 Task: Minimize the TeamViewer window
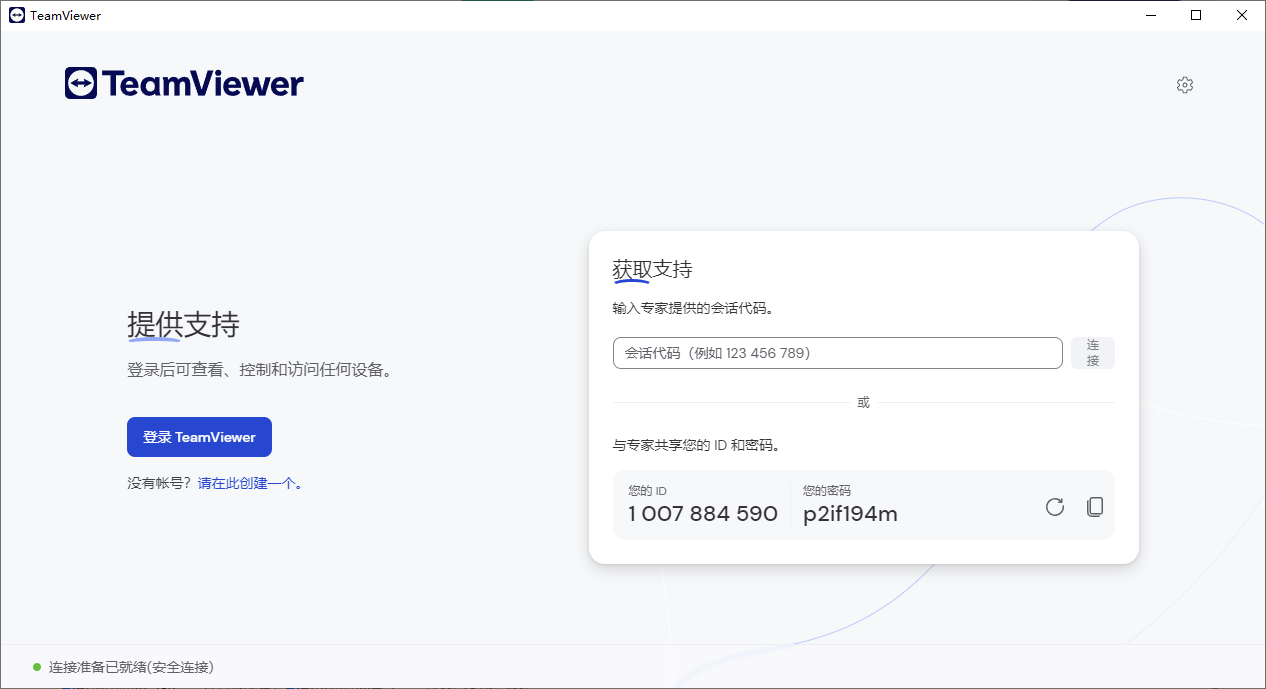tap(1148, 15)
